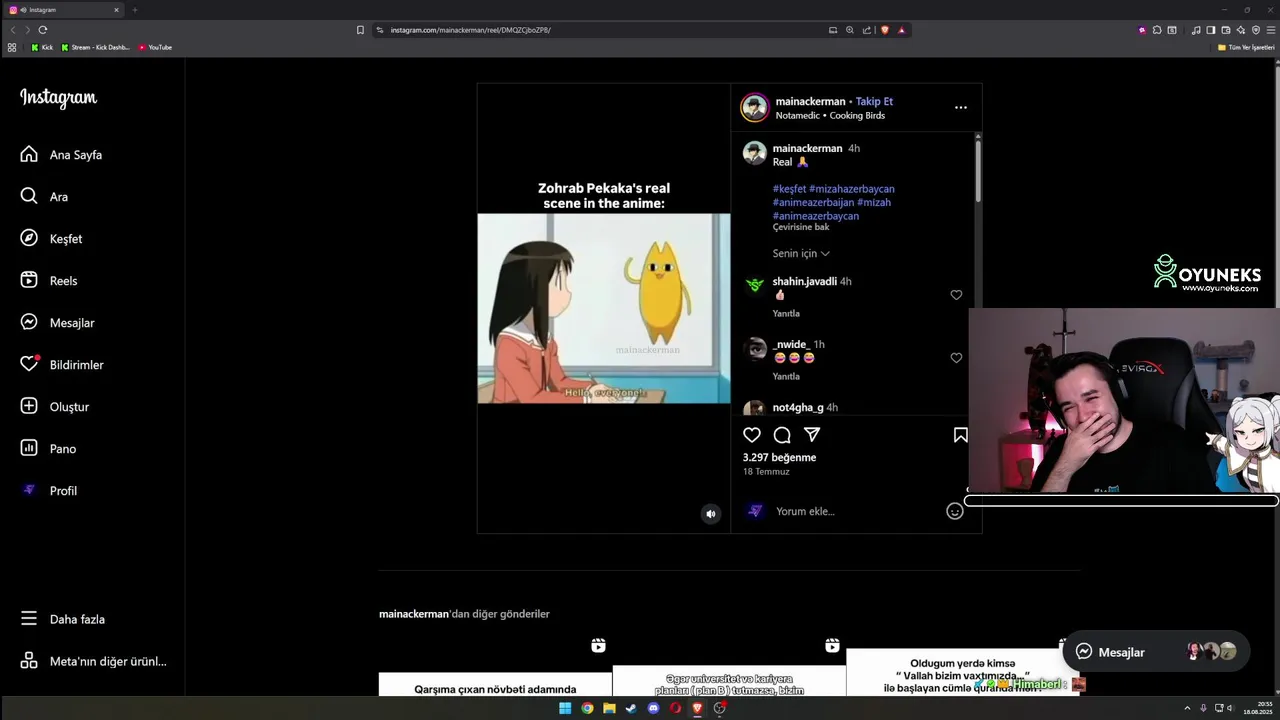Click the anime reel video
This screenshot has width=1280, height=720.
[x=604, y=308]
